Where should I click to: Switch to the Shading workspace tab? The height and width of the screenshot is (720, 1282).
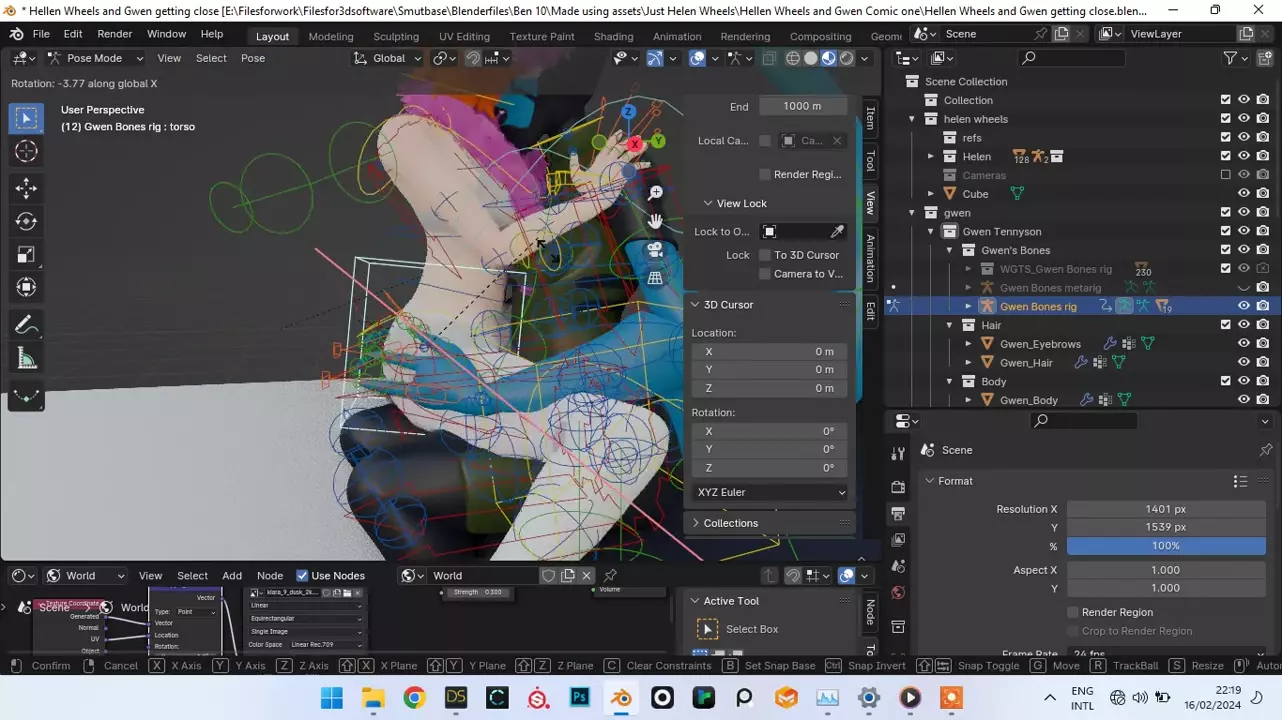pos(613,36)
